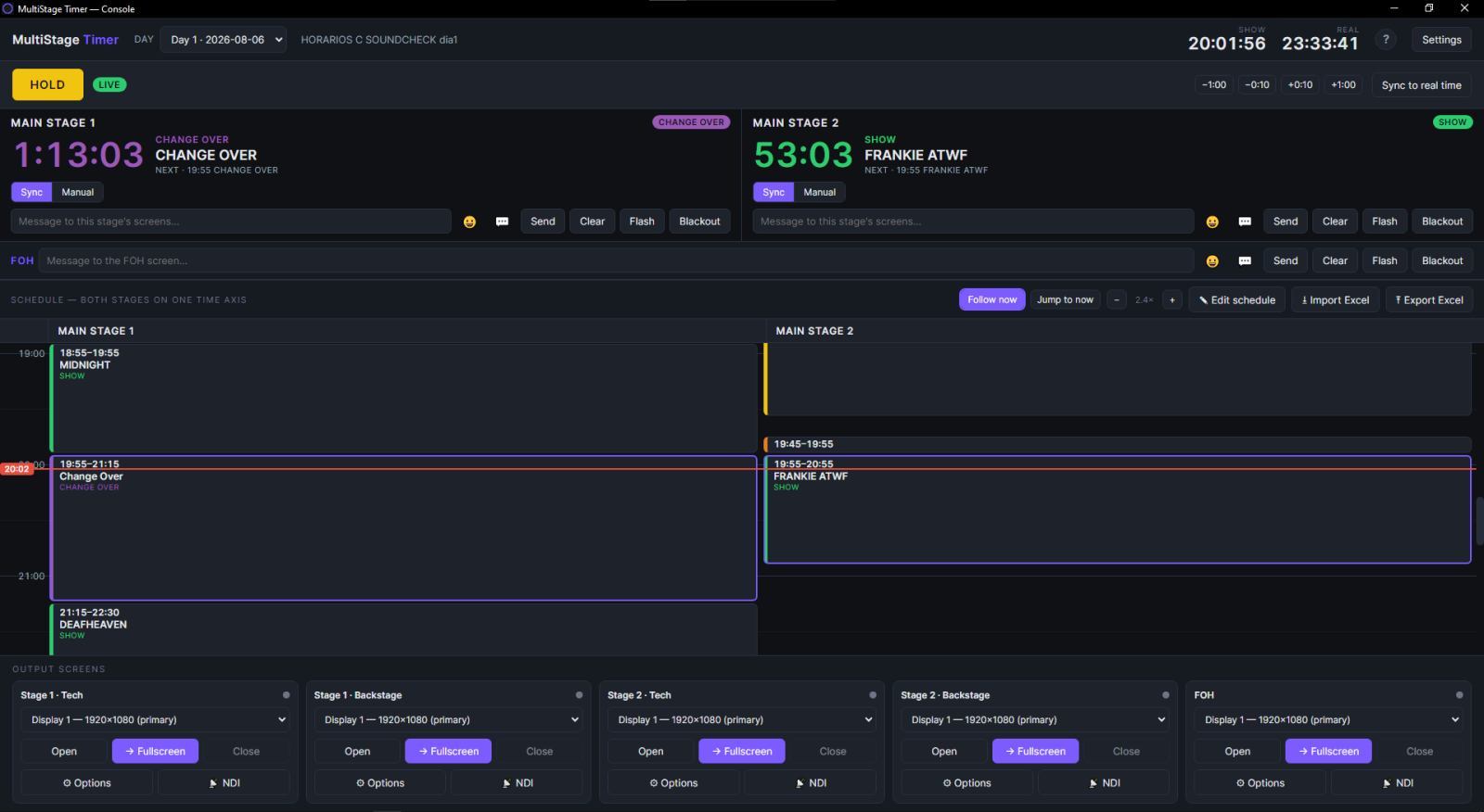Click the yellow HOLD button
This screenshot has height=812, width=1484.
[47, 84]
